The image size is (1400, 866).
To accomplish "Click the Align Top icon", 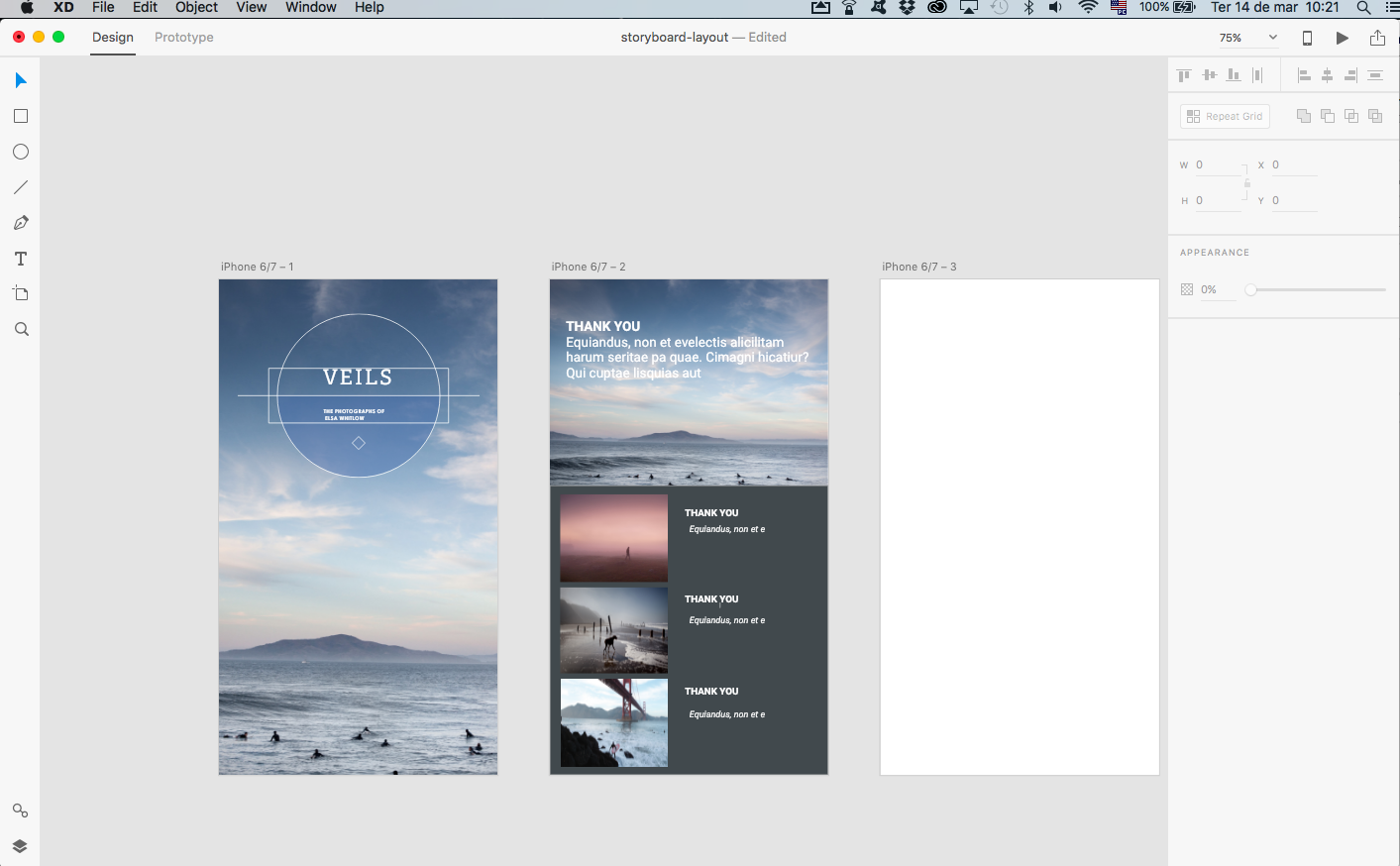I will (x=1184, y=75).
